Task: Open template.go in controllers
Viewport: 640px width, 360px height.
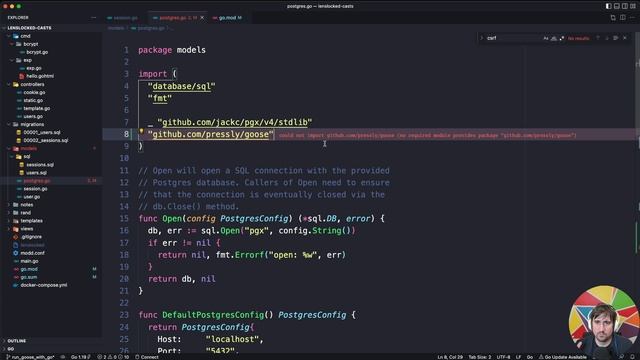Action: coord(37,109)
